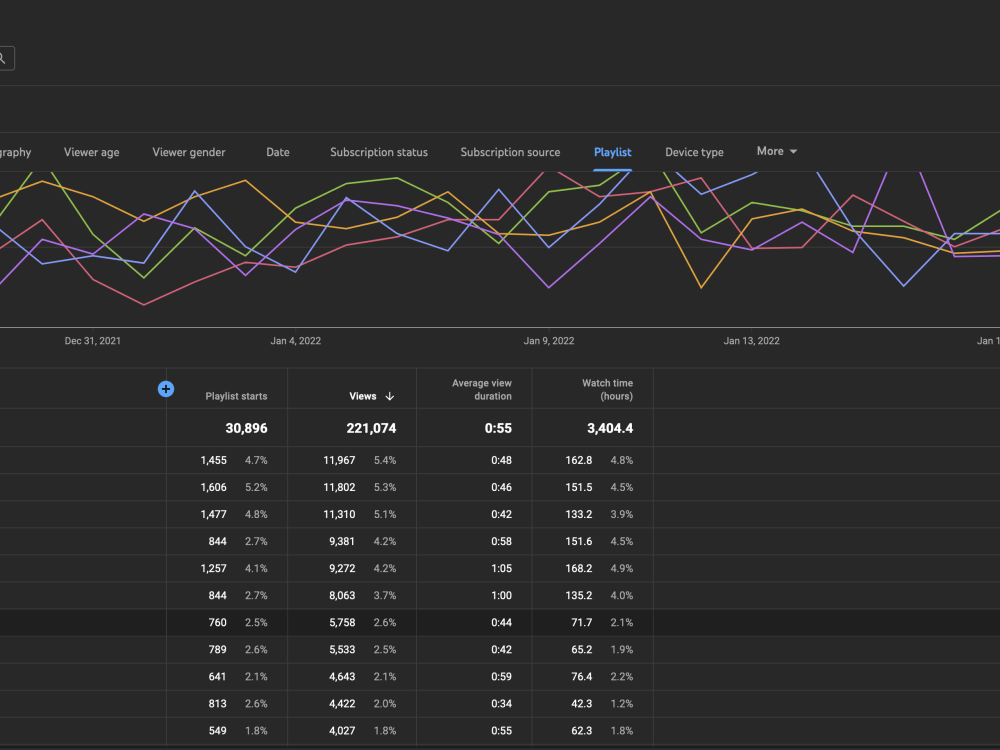The image size is (1000, 750).
Task: Click playlist starts value 1,257
Action: (x=214, y=568)
